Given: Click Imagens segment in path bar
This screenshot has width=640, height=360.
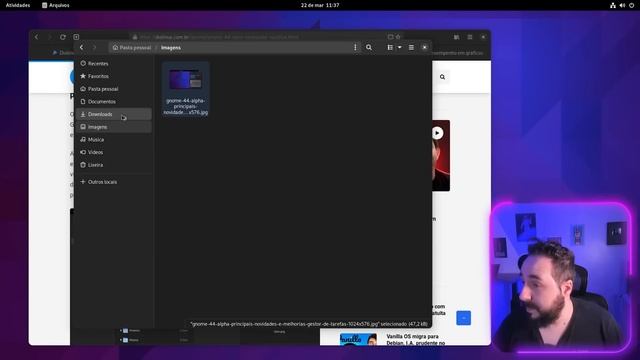Looking at the screenshot, I should click(x=171, y=48).
